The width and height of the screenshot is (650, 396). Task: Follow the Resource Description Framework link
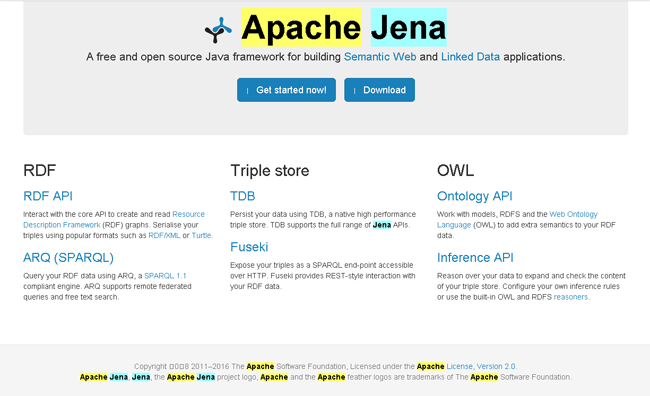(114, 219)
